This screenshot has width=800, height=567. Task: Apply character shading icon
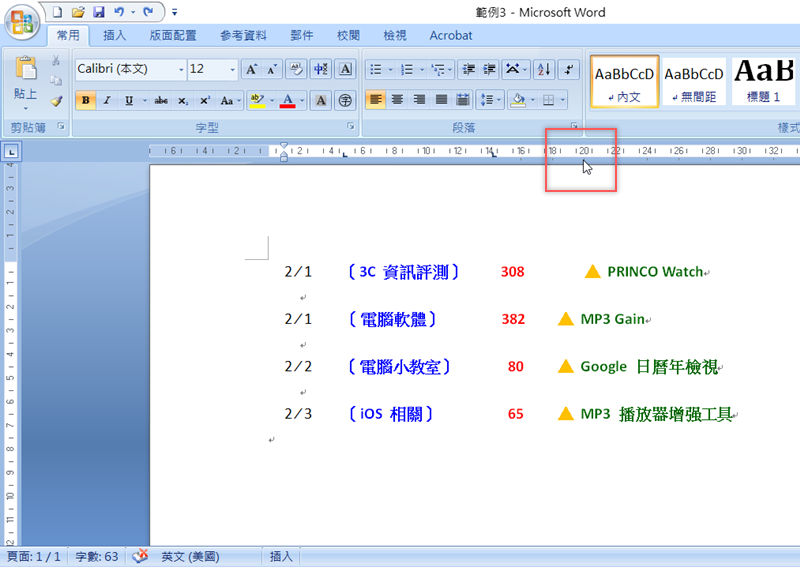[x=321, y=101]
